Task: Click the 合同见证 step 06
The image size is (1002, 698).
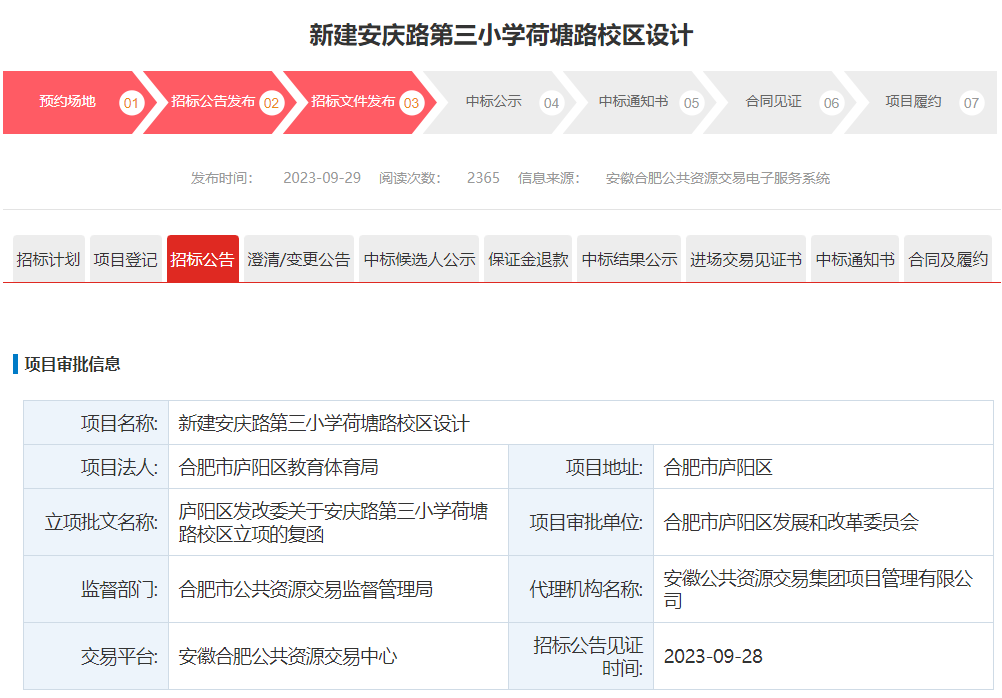Action: point(780,102)
